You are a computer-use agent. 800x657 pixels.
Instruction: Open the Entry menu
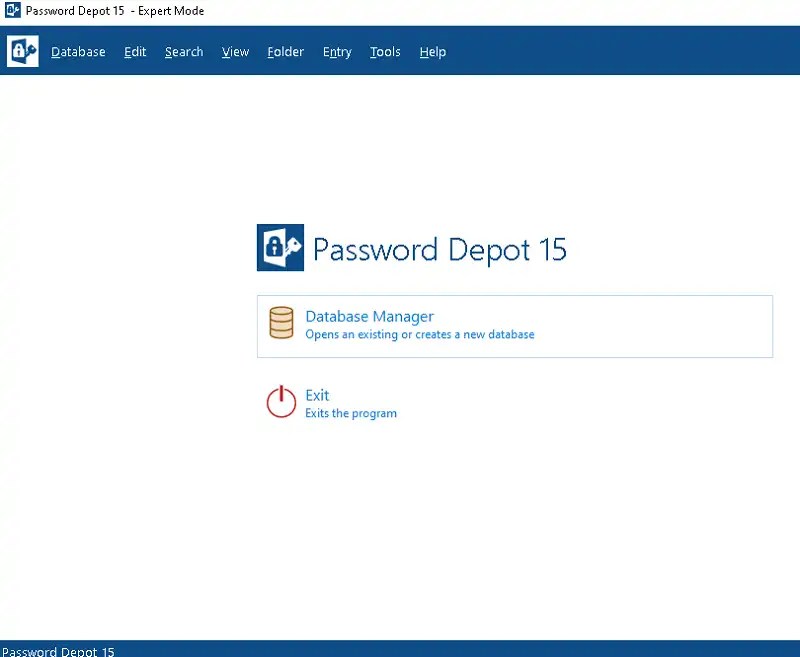[x=337, y=52]
